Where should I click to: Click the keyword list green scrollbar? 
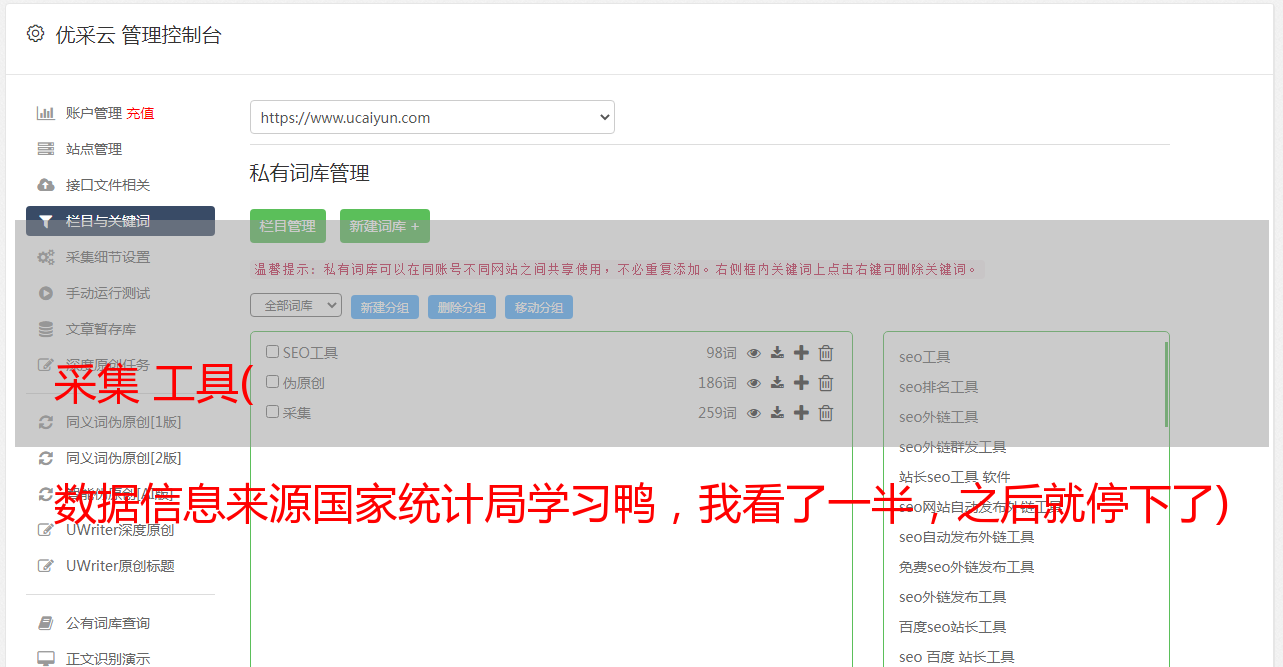1166,384
